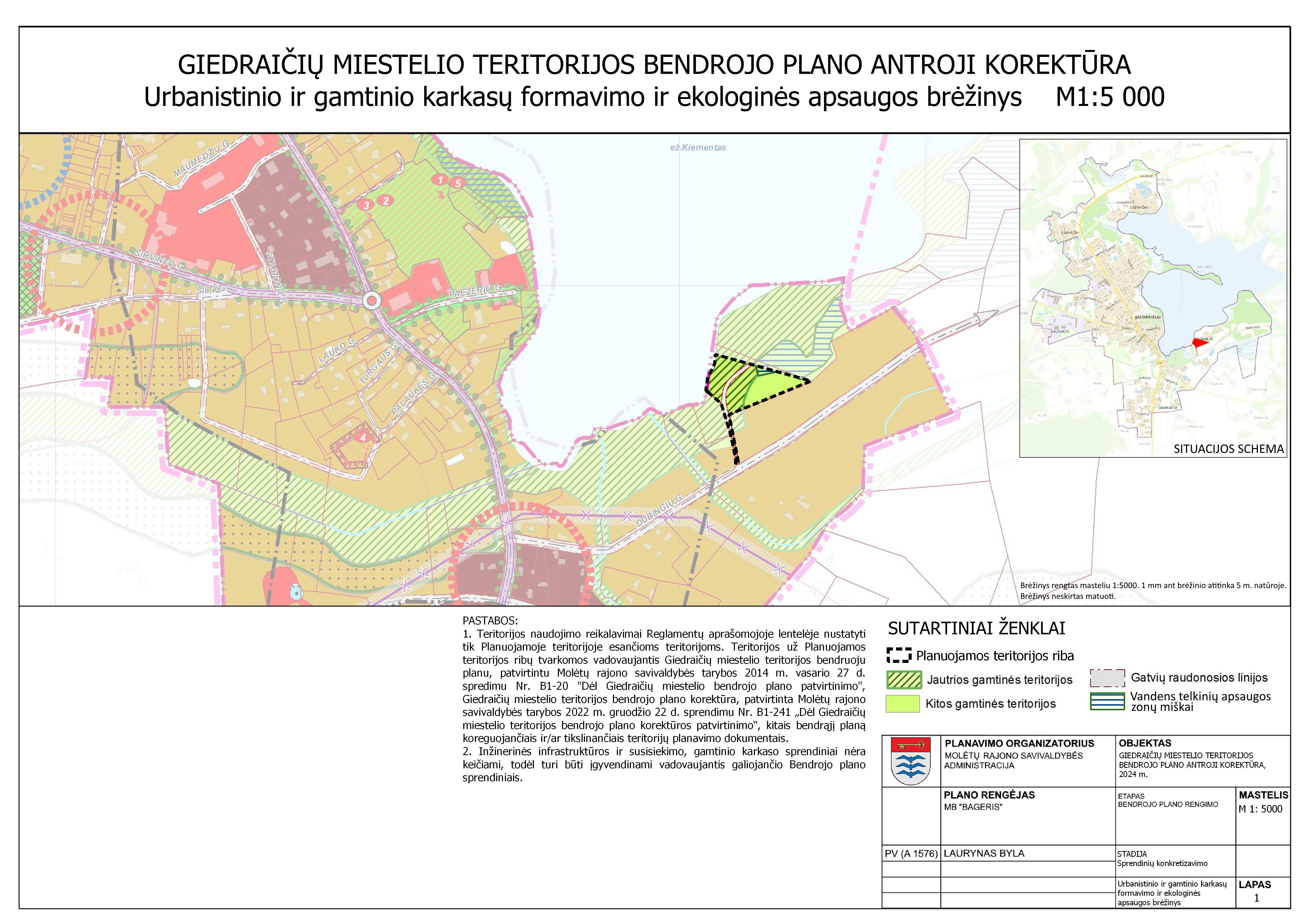This screenshot has height=924, width=1307.
Task: Click the red location marker in Situacijos schema
Action: pos(1199,343)
